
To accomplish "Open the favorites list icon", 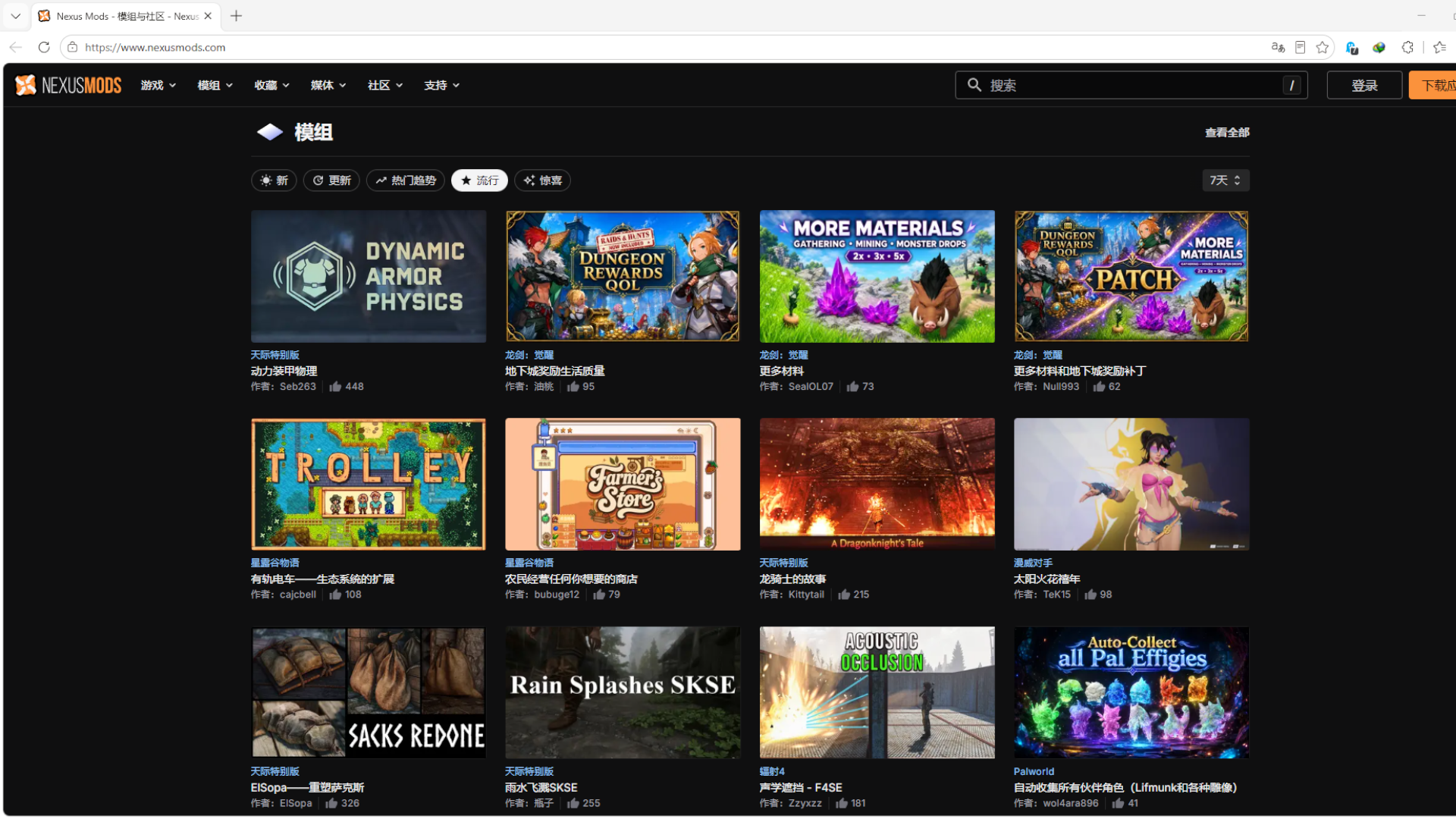I will click(1440, 47).
